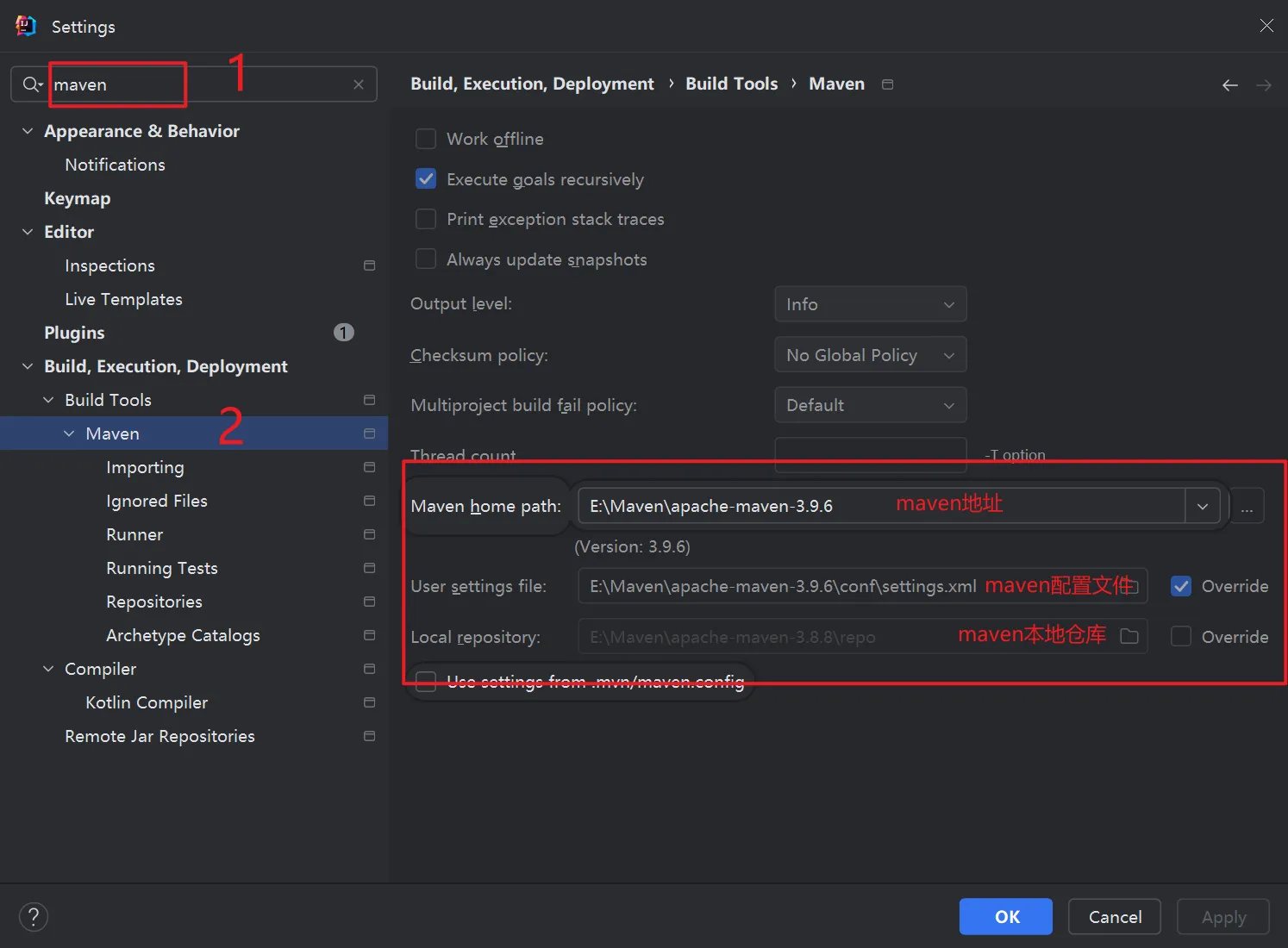
Task: Open Multiproject build fail policy dropdown
Action: (x=871, y=405)
